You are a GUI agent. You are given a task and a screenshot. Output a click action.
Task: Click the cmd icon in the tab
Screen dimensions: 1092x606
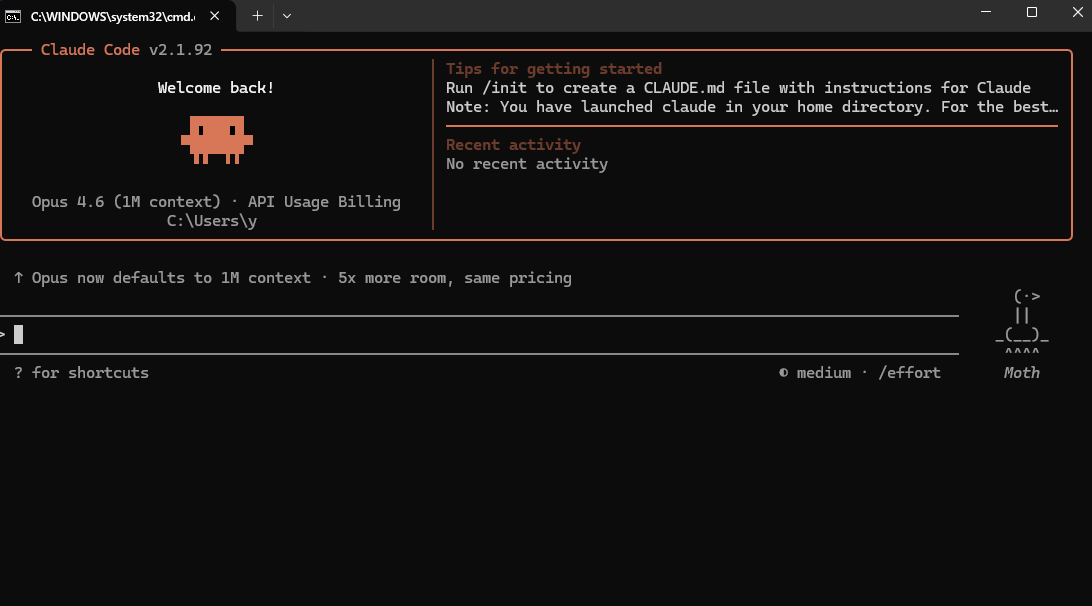pyautogui.click(x=13, y=16)
